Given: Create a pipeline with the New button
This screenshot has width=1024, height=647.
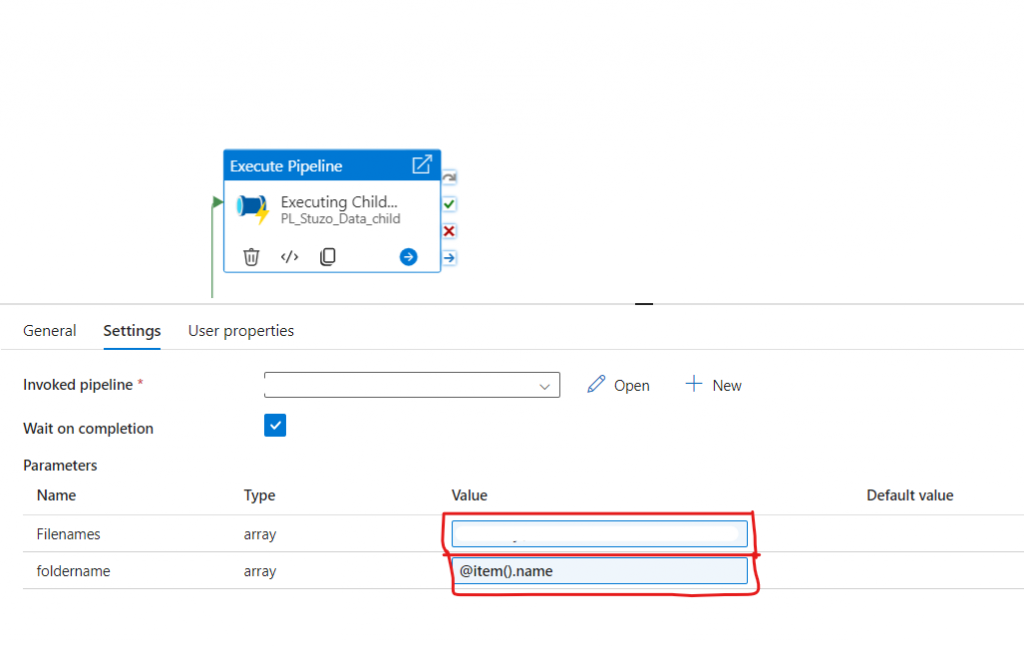Looking at the screenshot, I should pyautogui.click(x=714, y=385).
